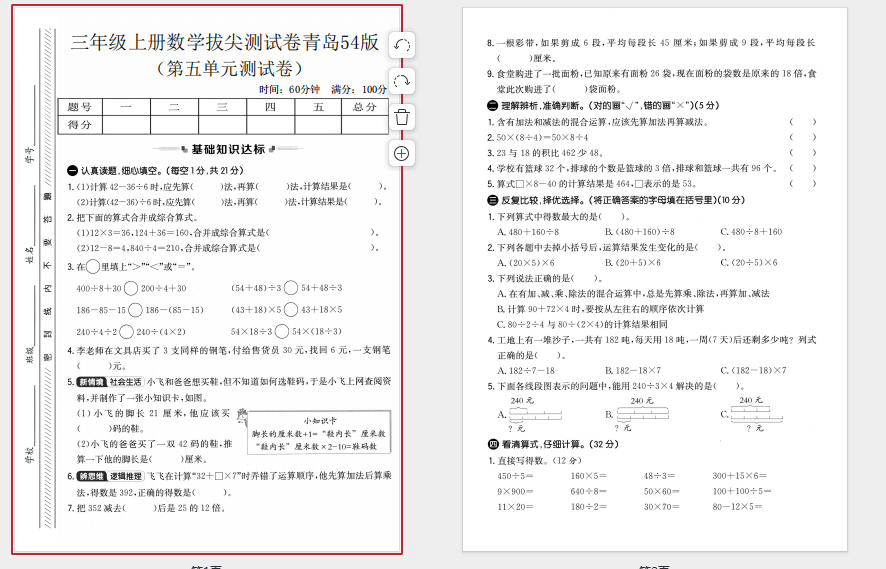Image resolution: width=886 pixels, height=569 pixels.
Task: Delete page 1 using trash icon
Action: coord(401,117)
